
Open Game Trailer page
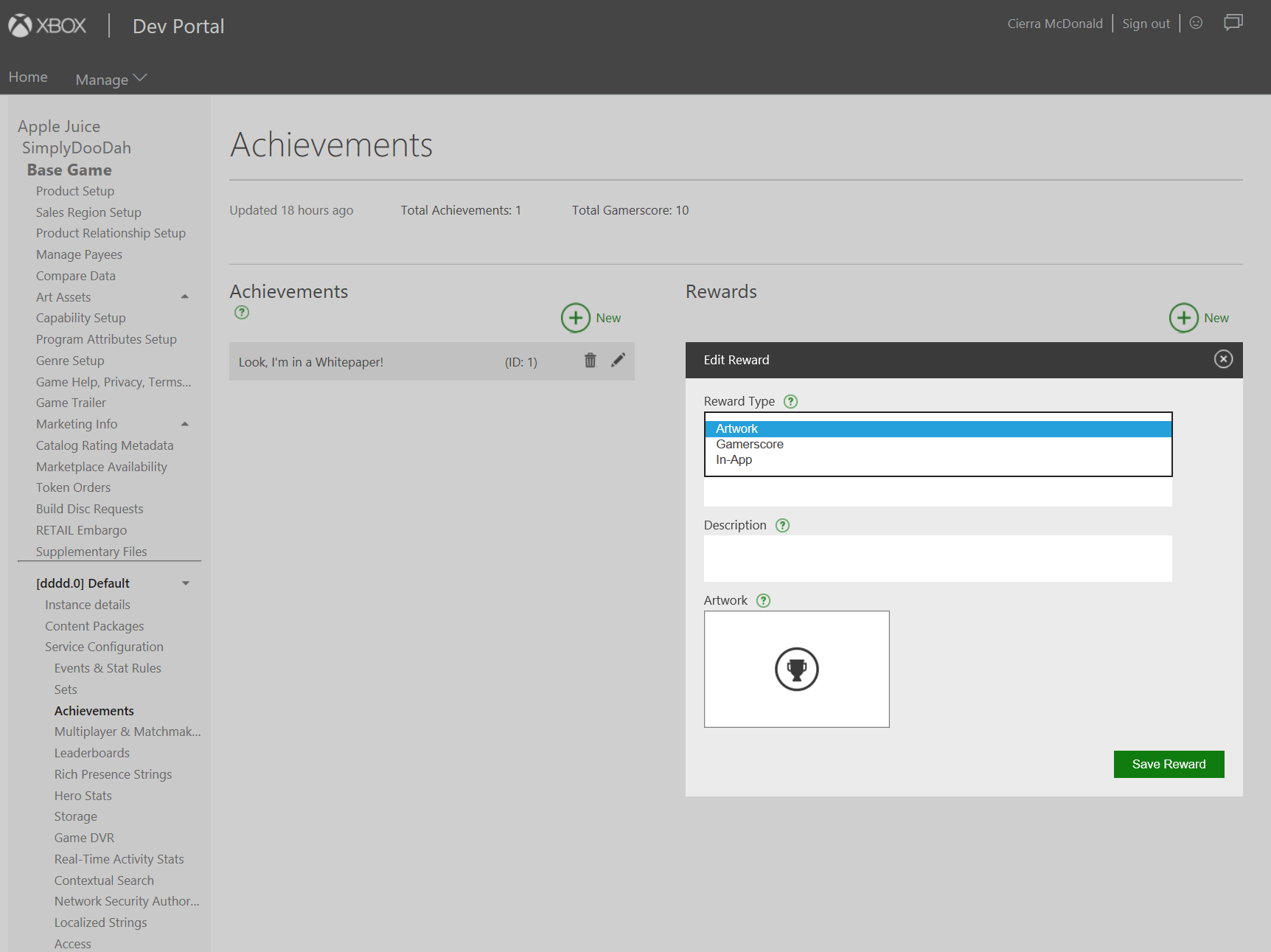pos(71,403)
